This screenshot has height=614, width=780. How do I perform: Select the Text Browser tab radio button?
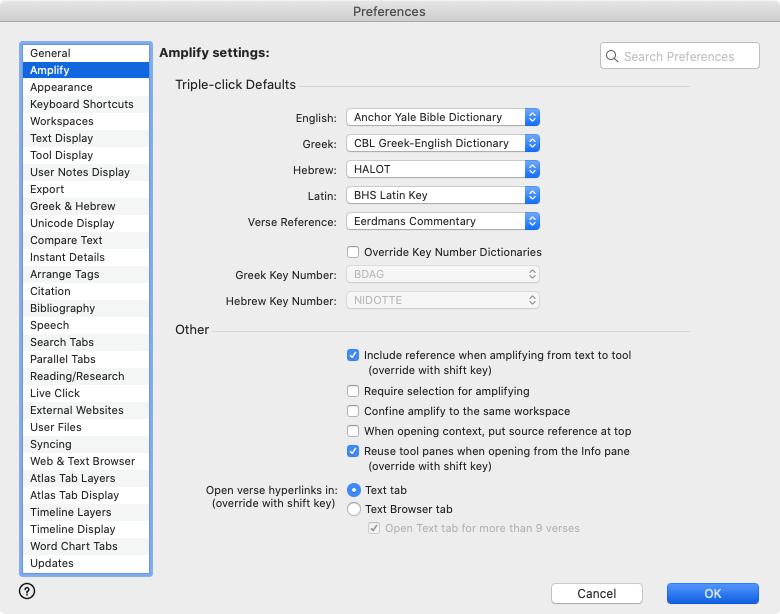click(x=353, y=509)
